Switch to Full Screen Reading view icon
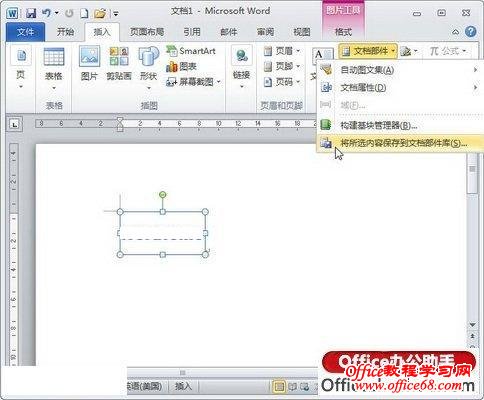The height and width of the screenshot is (400, 484). point(293,387)
